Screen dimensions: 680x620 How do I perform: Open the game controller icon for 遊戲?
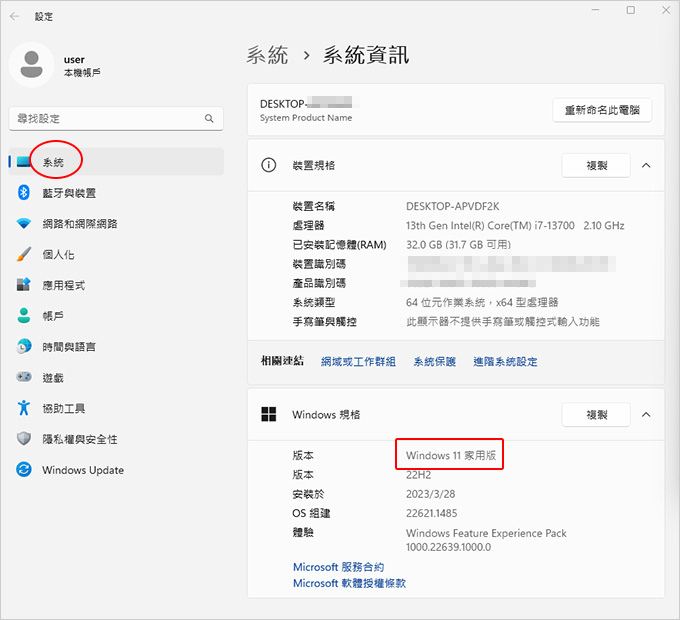tap(23, 377)
